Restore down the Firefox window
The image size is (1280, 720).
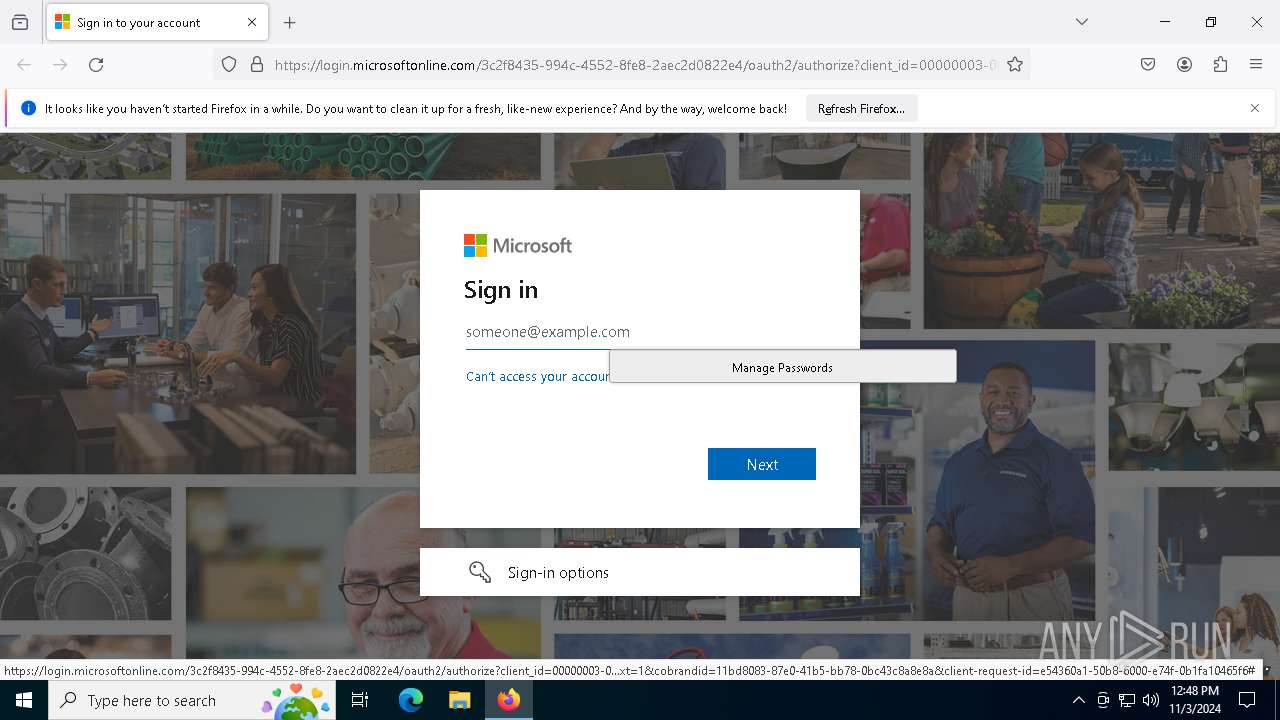[x=1211, y=22]
